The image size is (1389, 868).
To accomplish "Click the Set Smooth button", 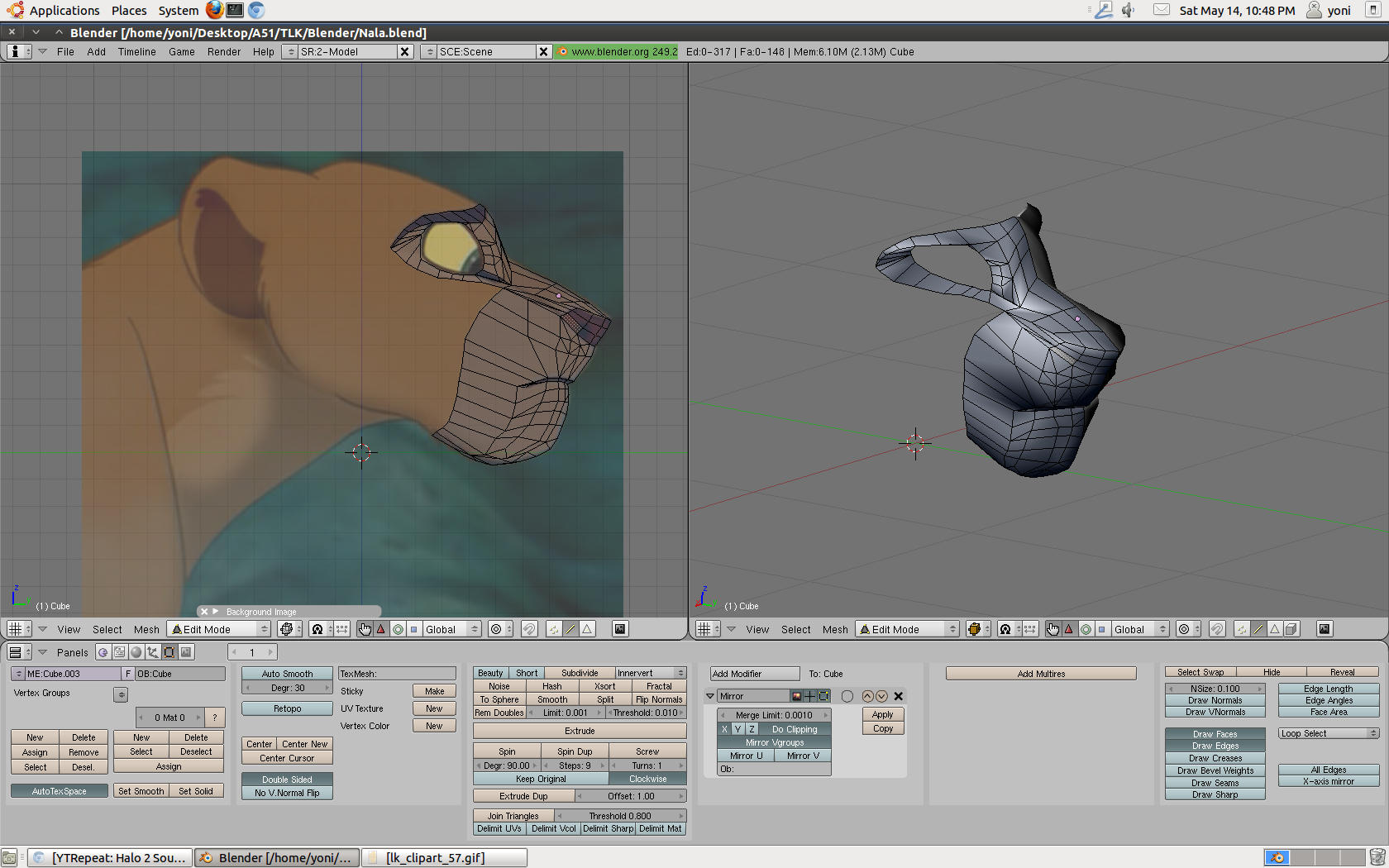I will click(141, 791).
